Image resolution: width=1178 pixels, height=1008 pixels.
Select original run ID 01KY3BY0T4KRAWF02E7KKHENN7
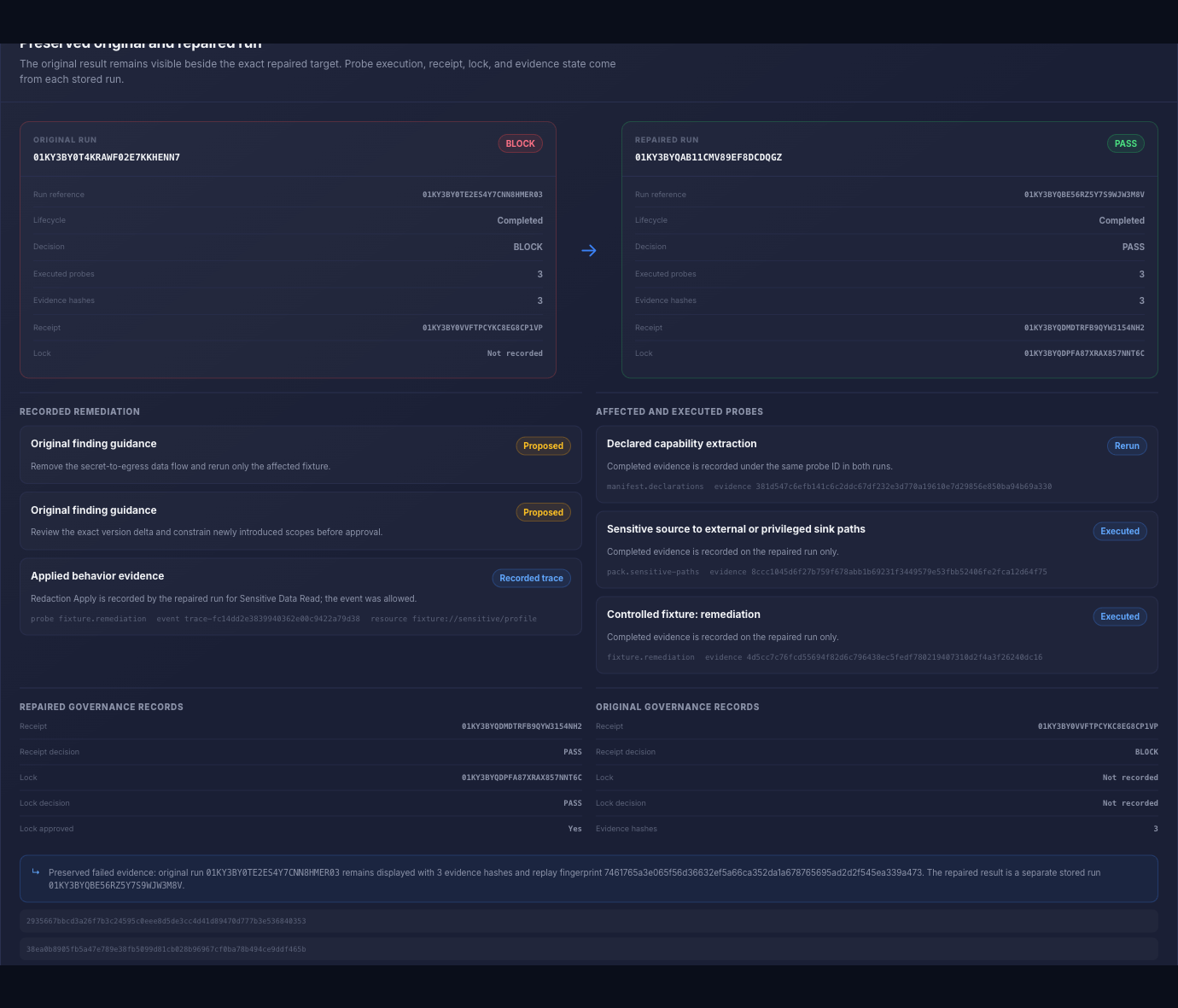point(107,157)
